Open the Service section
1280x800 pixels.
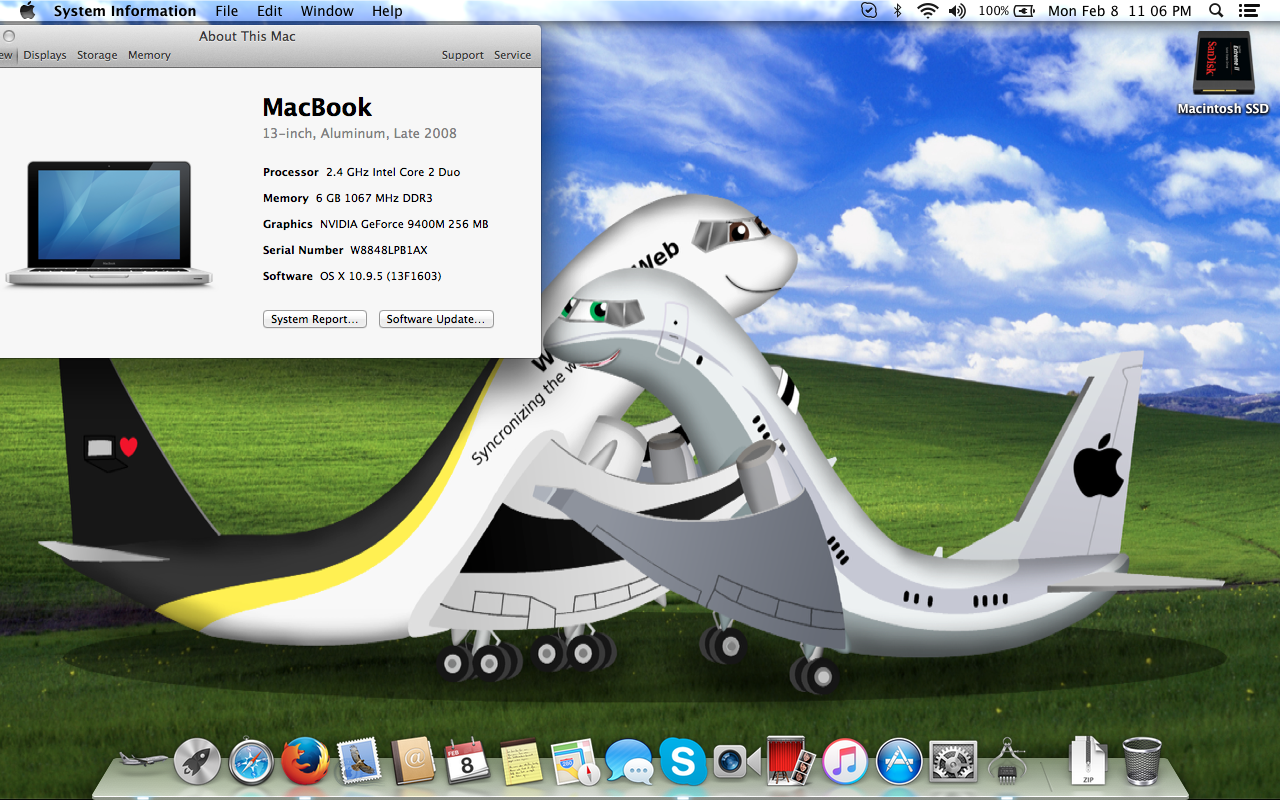click(x=513, y=55)
